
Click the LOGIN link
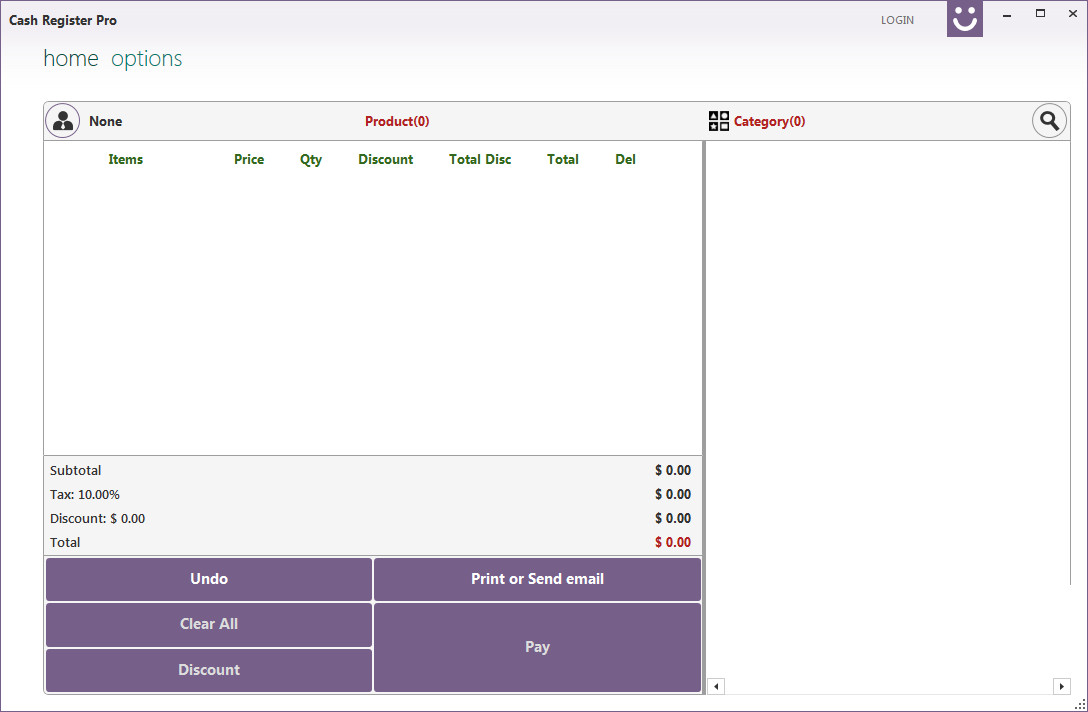[x=897, y=19]
